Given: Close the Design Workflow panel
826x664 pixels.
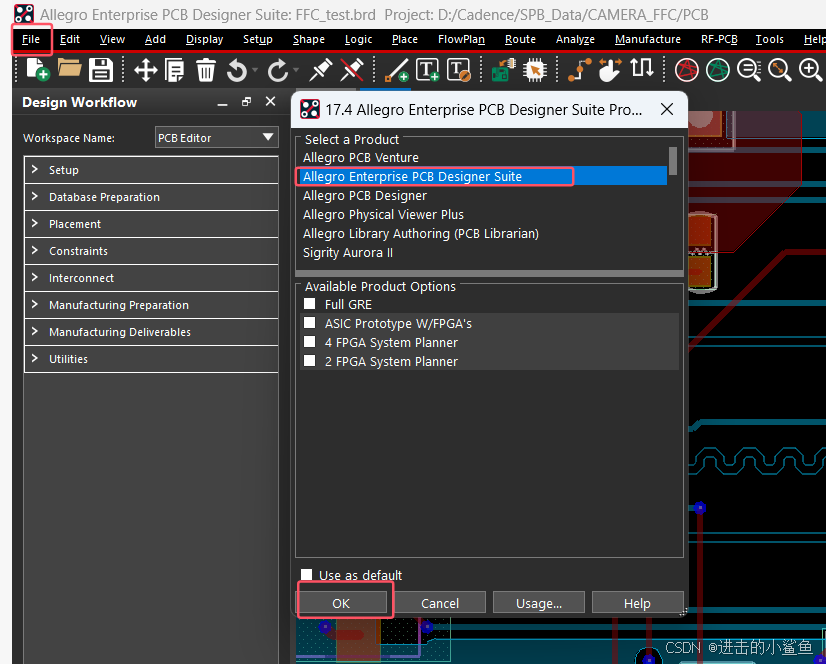Looking at the screenshot, I should click(x=270, y=102).
